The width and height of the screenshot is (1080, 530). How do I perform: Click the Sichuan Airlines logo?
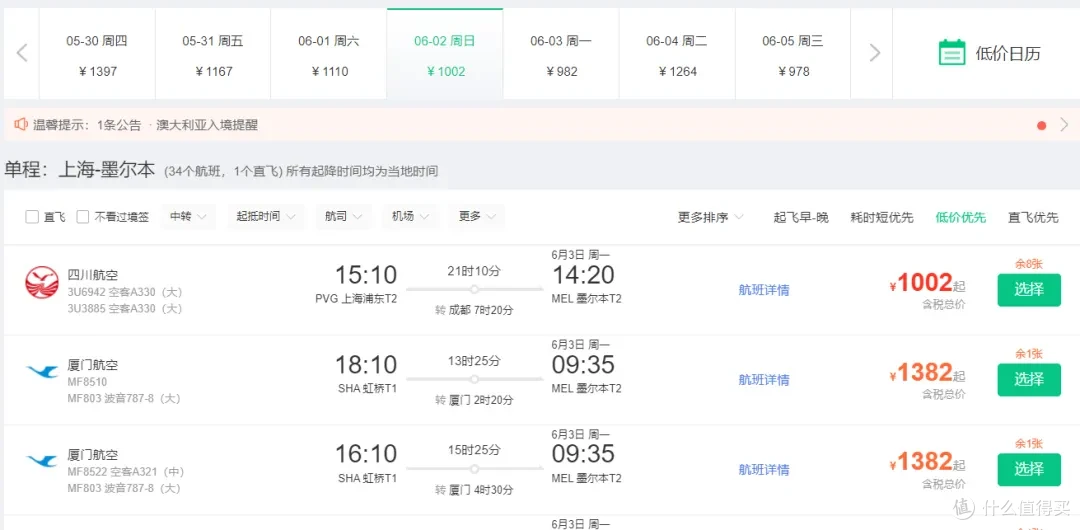pyautogui.click(x=42, y=283)
